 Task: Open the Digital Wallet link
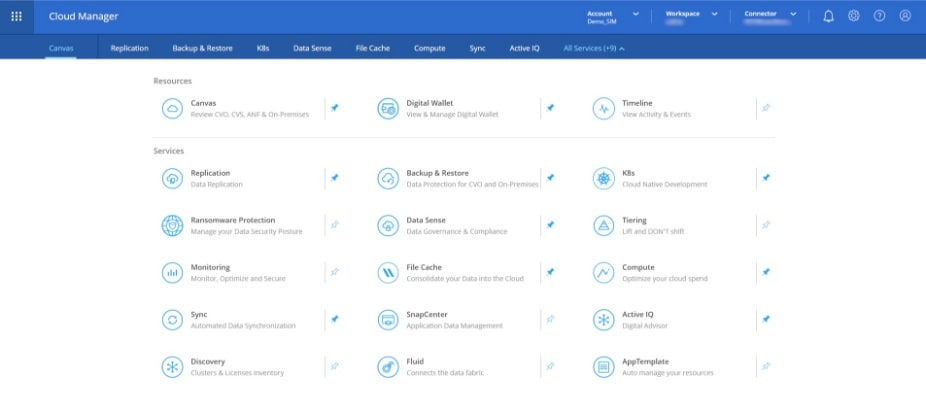coord(430,103)
